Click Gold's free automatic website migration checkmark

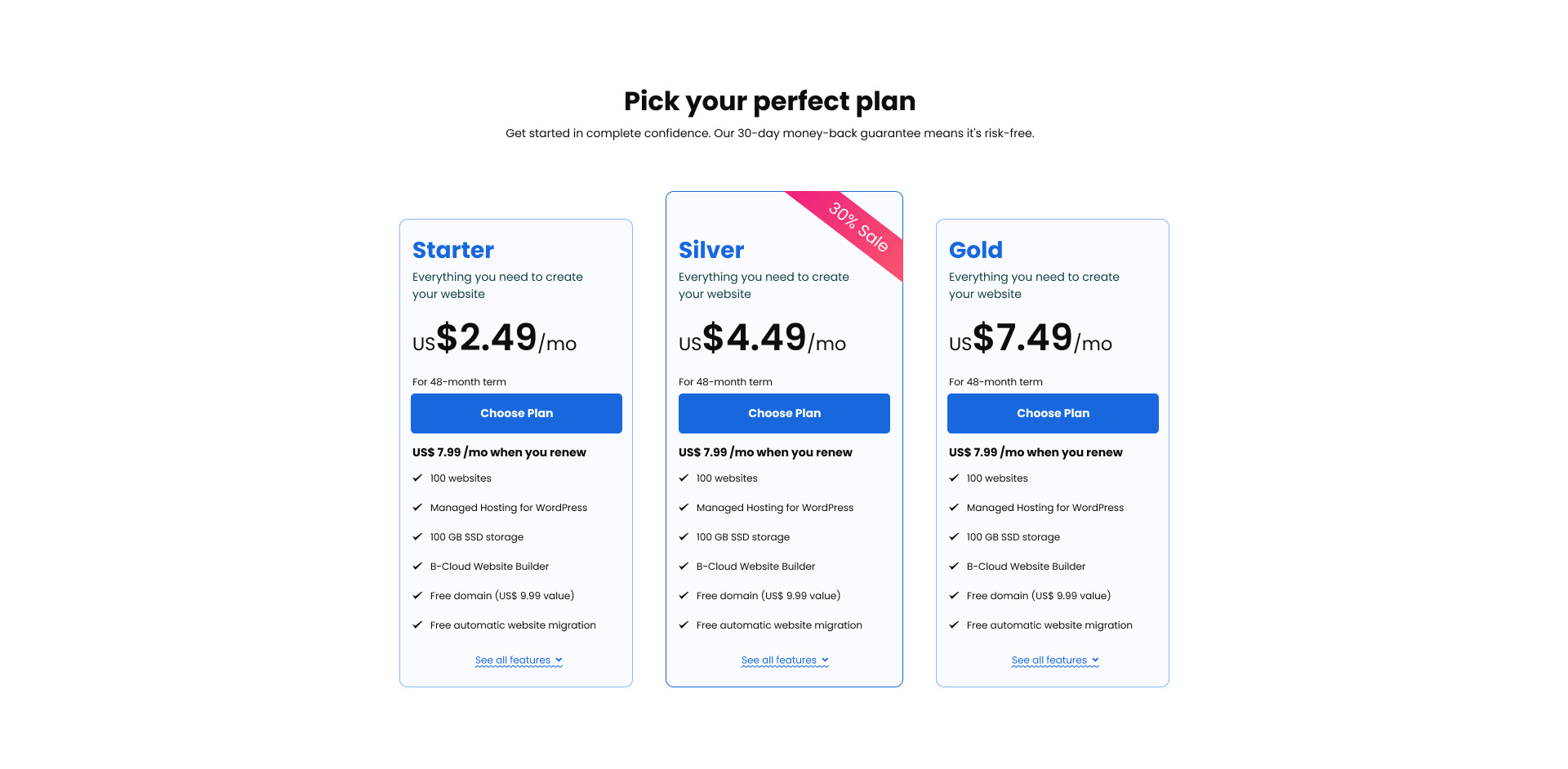[x=954, y=625]
